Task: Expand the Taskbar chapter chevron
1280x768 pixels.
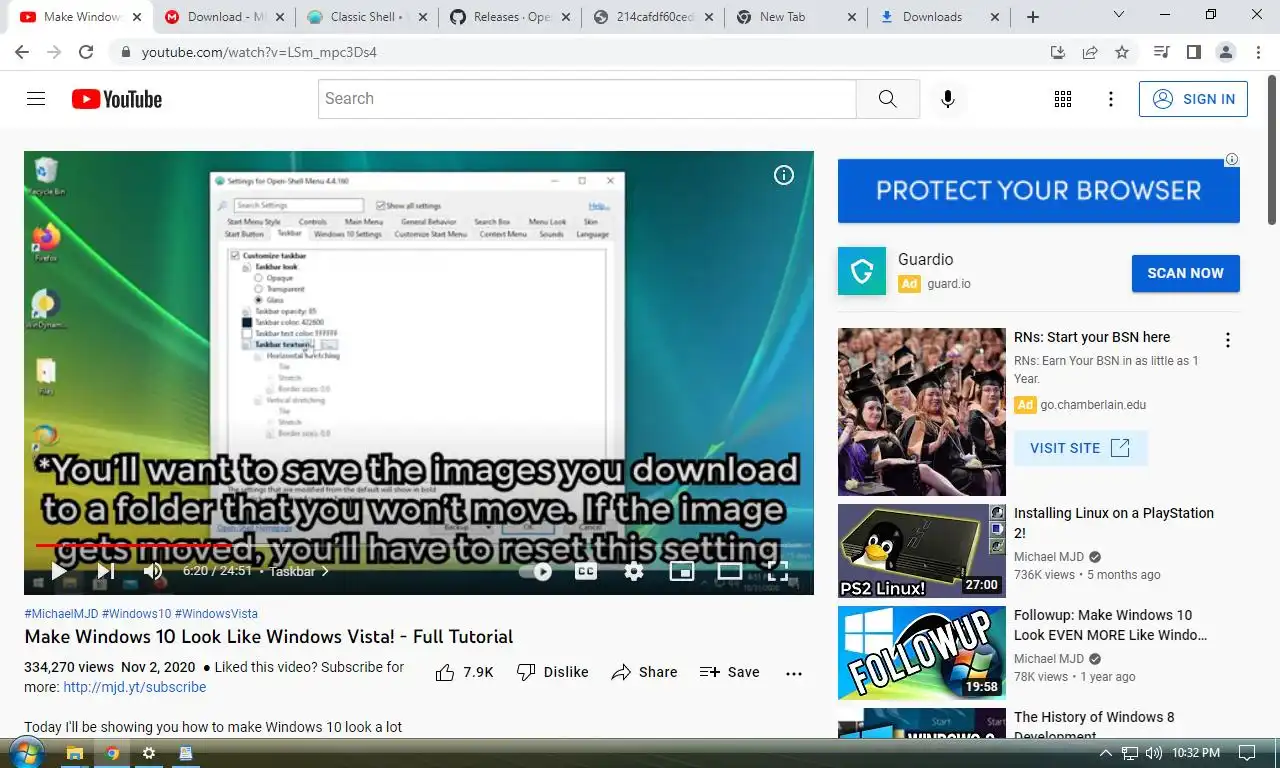Action: pos(325,572)
